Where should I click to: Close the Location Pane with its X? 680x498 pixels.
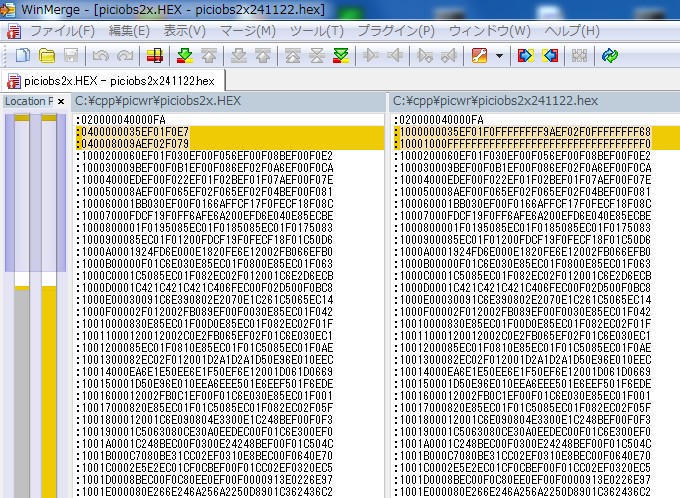coord(61,101)
